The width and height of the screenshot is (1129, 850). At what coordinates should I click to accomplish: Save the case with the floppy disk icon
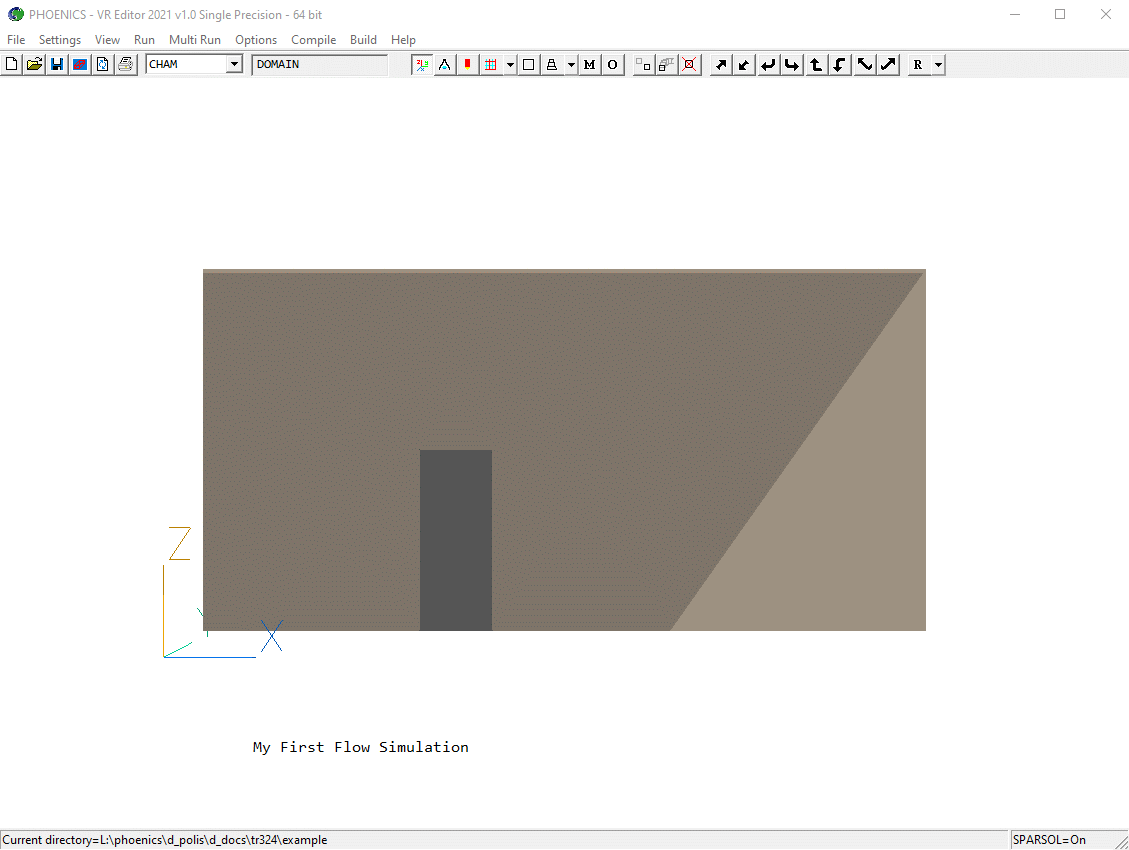coord(57,65)
